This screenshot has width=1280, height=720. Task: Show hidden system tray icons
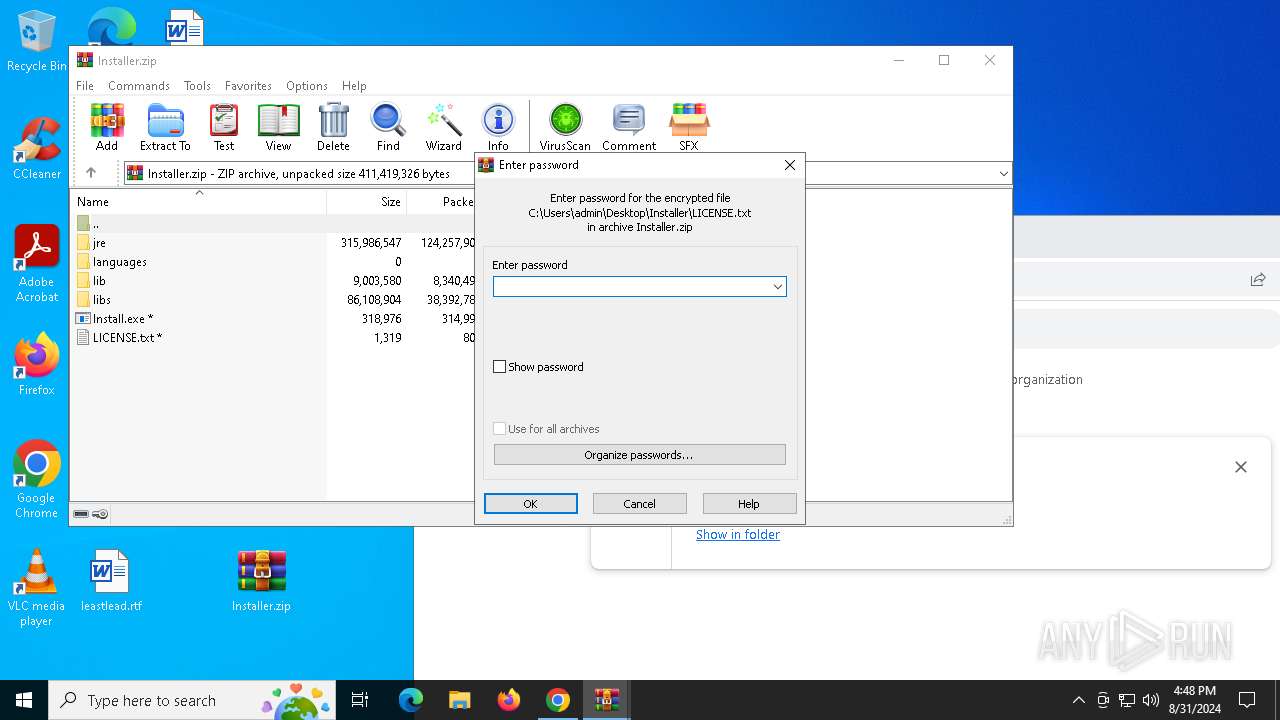click(1078, 700)
